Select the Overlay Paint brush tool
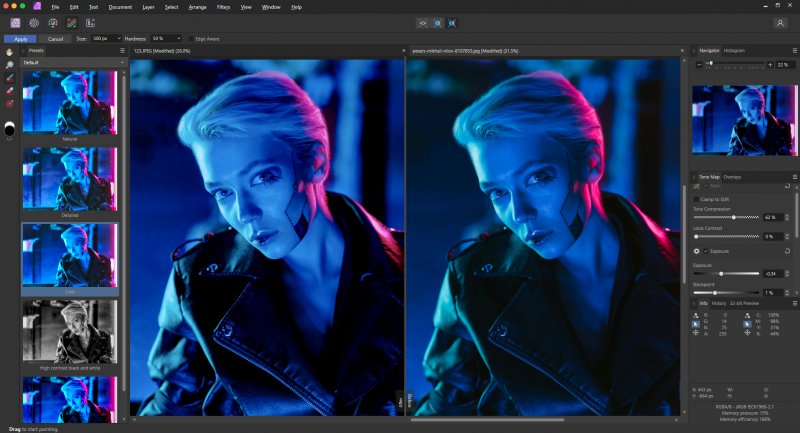The image size is (800, 433). (9, 78)
